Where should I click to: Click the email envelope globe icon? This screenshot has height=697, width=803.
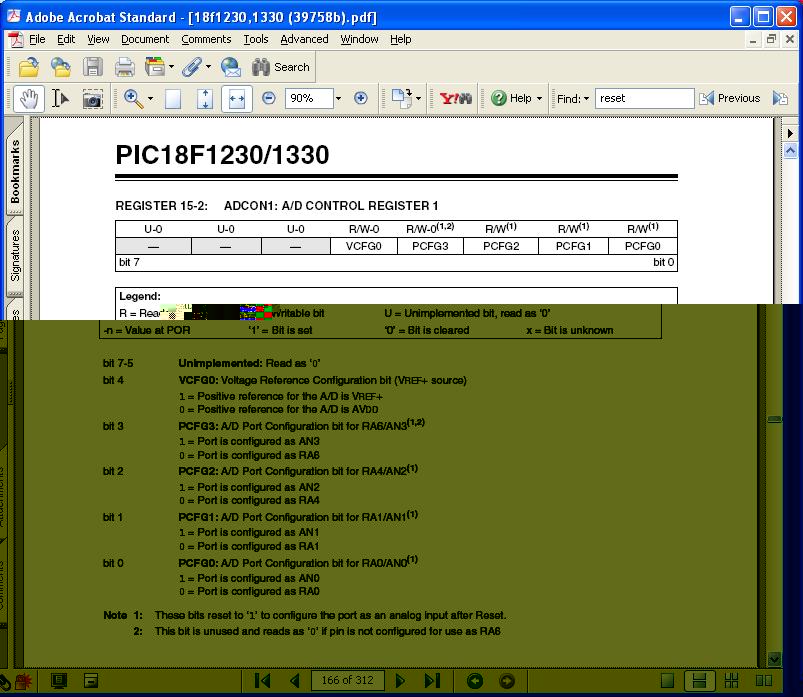coord(231,67)
